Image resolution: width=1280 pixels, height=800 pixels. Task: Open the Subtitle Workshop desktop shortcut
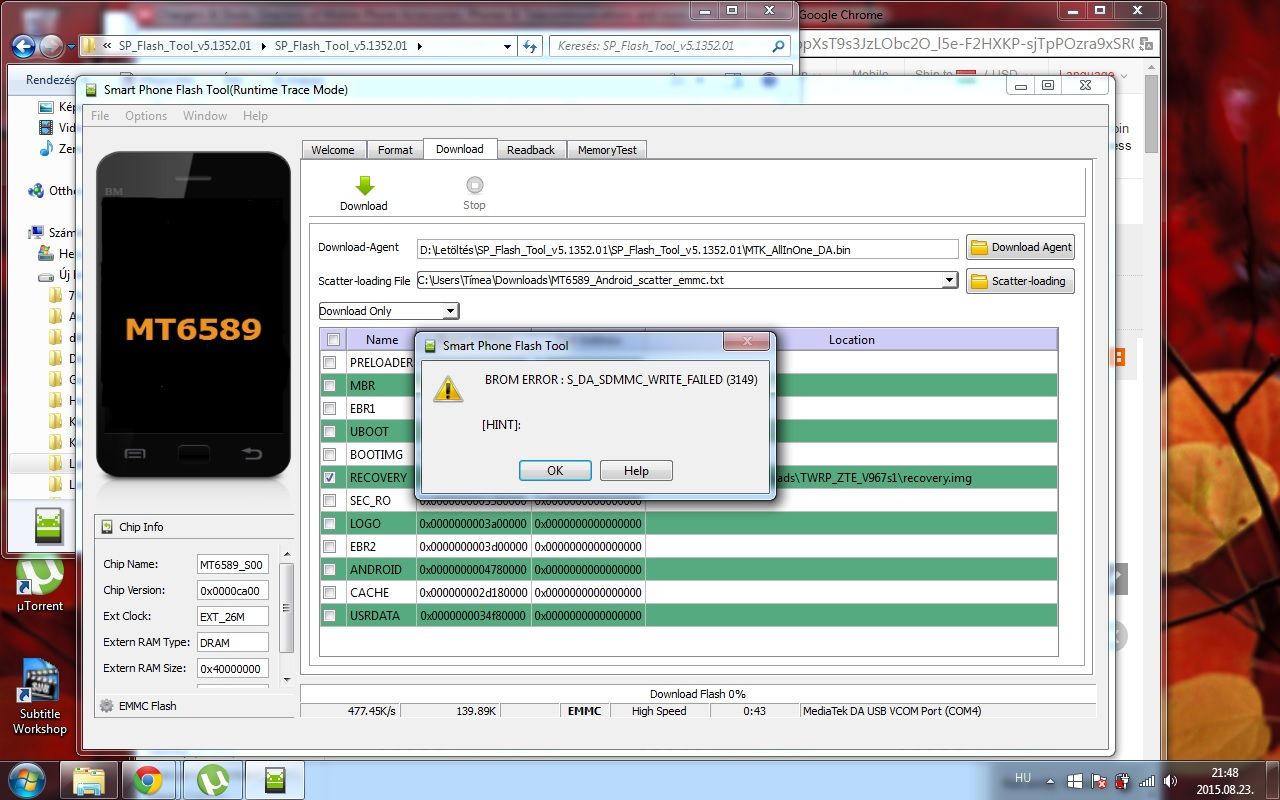40,696
